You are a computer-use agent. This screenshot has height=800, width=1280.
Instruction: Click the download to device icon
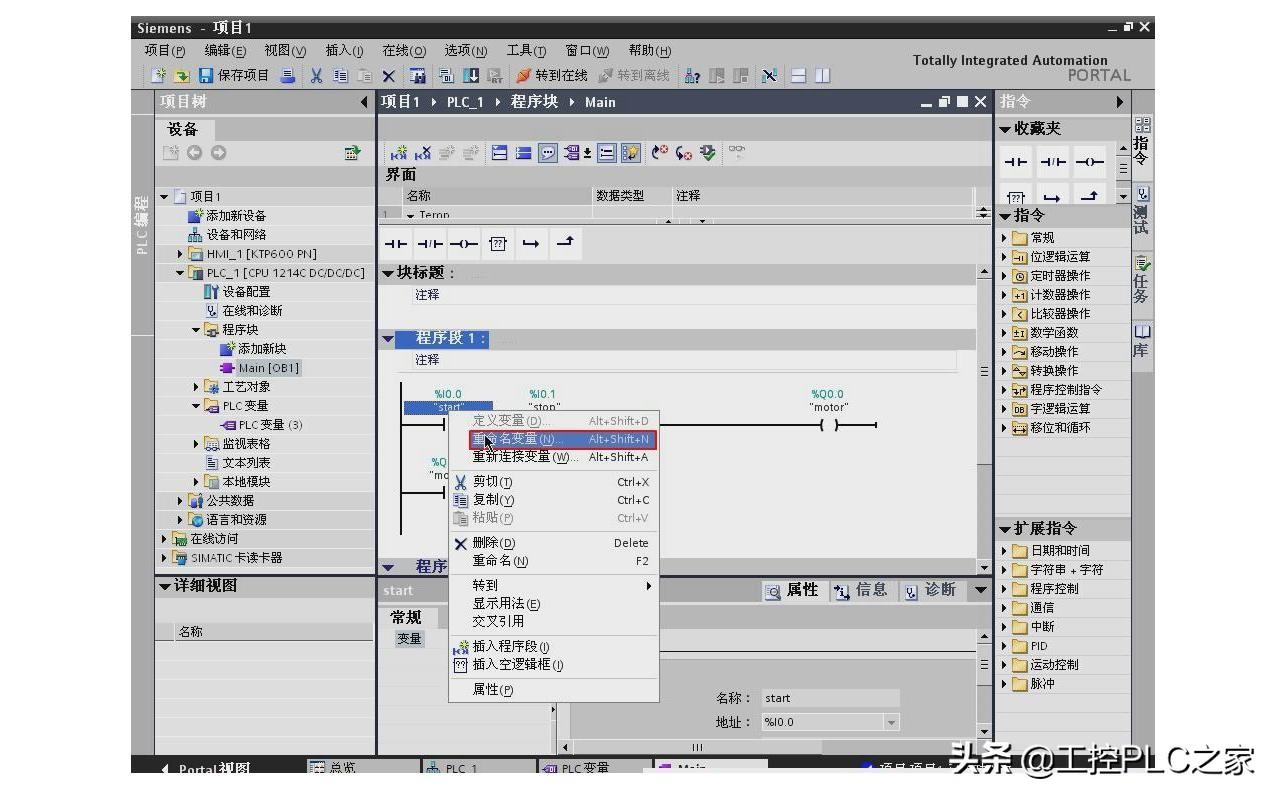470,75
